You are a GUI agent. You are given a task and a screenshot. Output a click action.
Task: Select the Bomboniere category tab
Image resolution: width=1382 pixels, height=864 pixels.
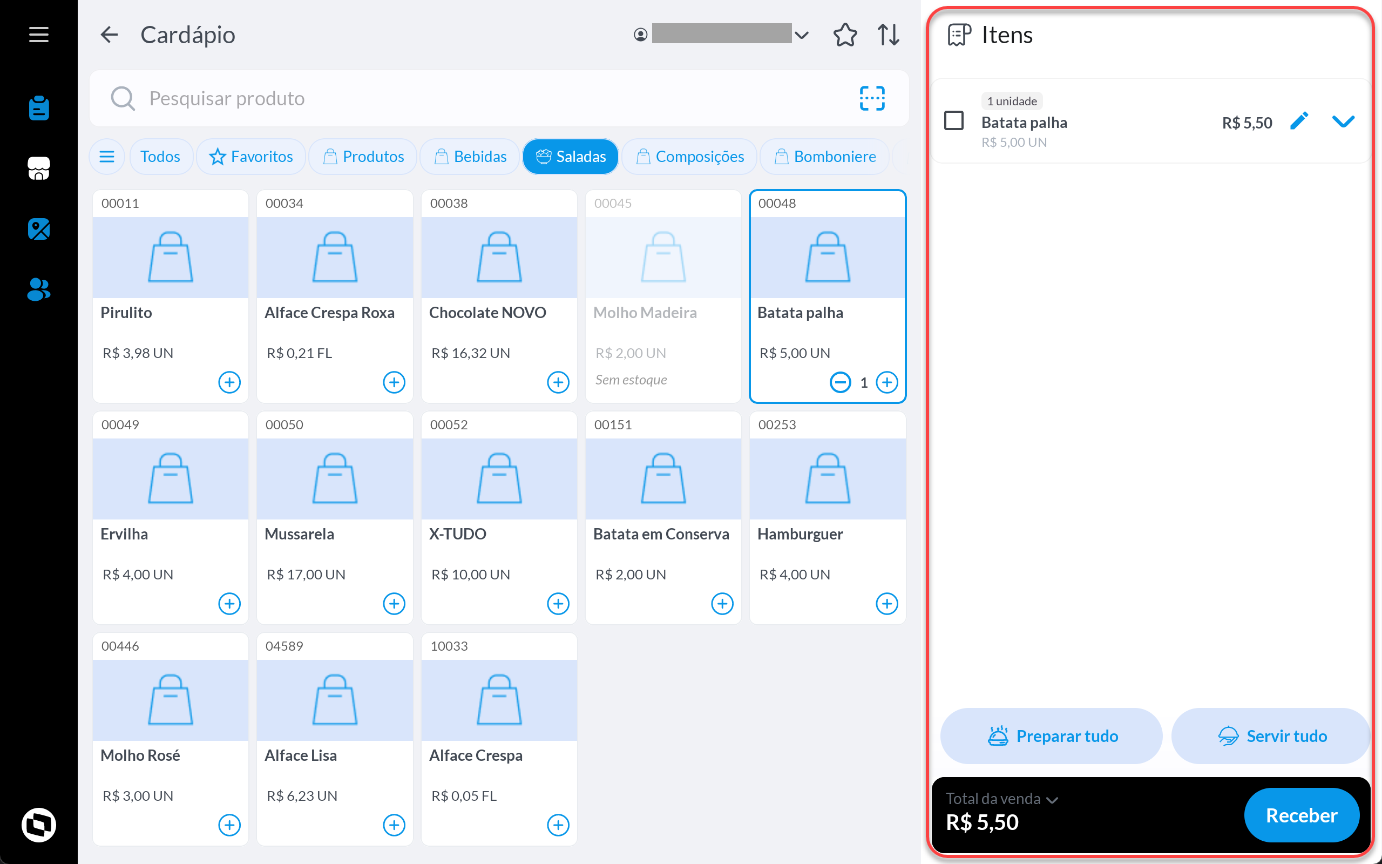[825, 157]
